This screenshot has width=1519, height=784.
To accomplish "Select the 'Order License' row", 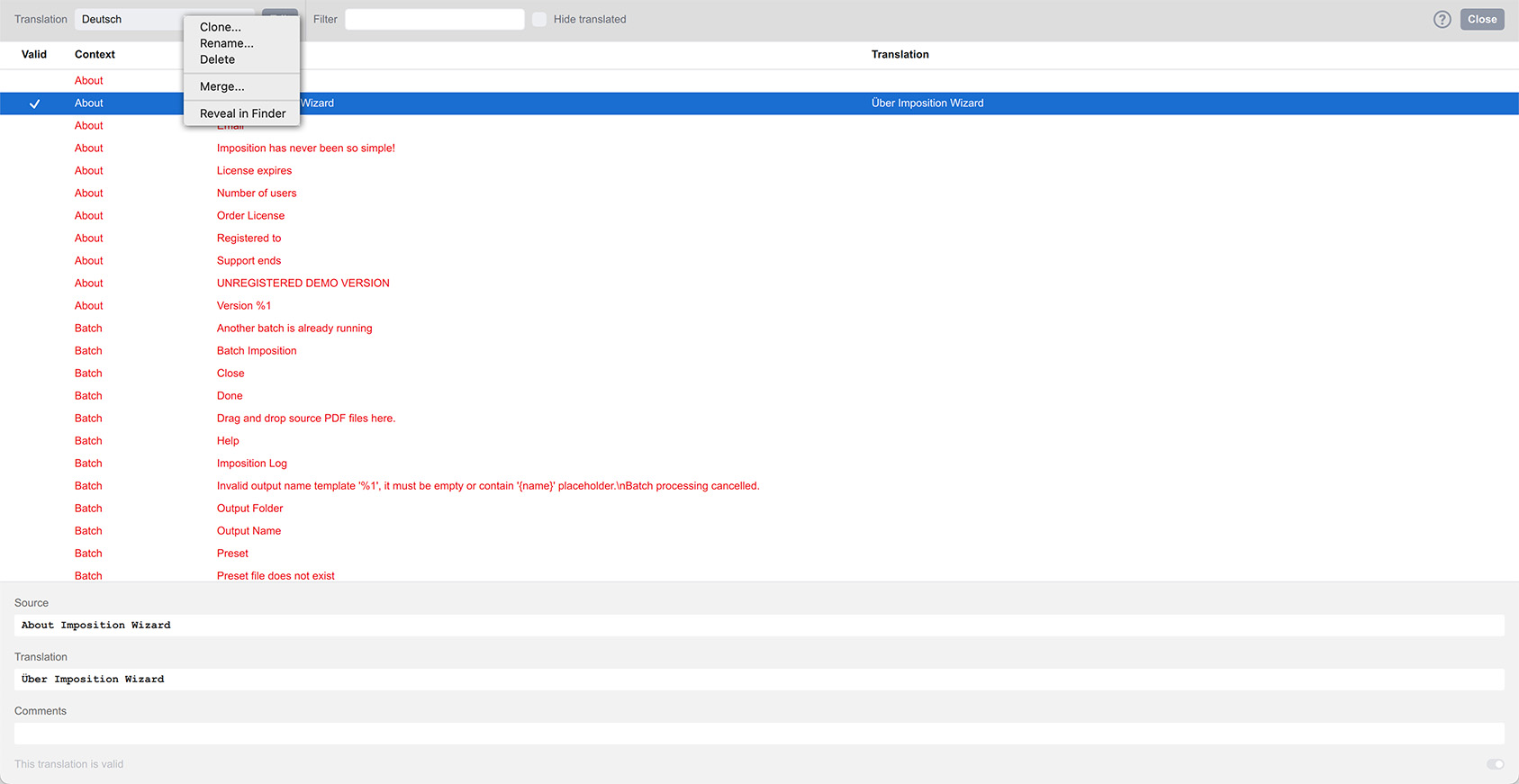I will point(759,216).
